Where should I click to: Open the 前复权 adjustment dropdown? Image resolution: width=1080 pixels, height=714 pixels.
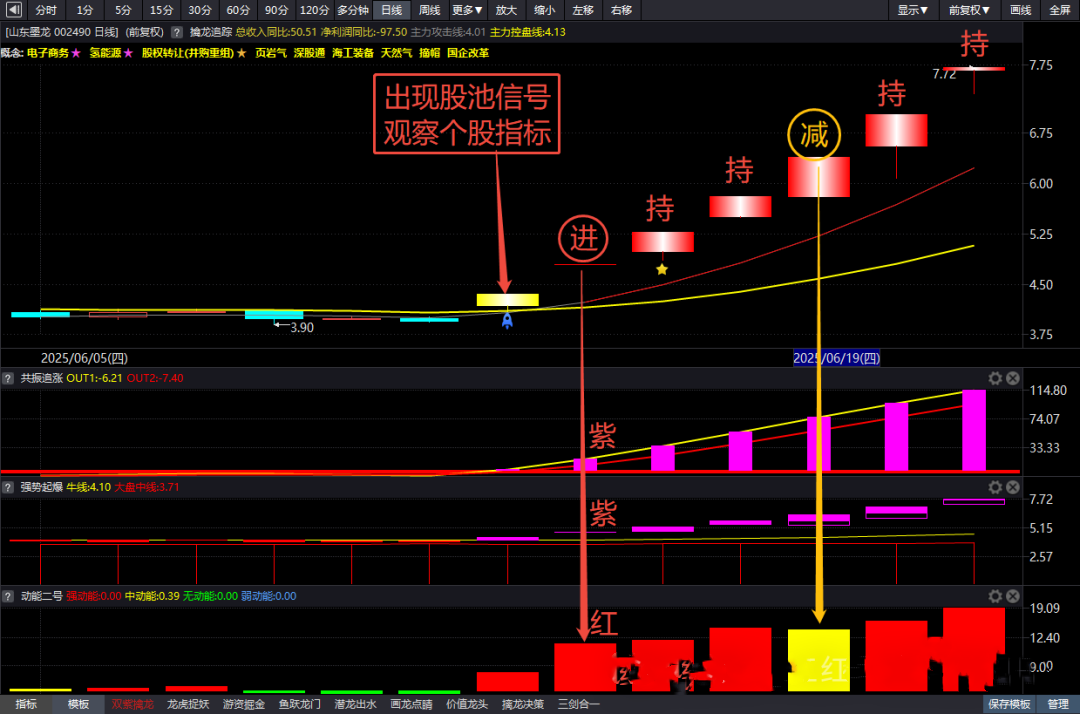(x=968, y=10)
